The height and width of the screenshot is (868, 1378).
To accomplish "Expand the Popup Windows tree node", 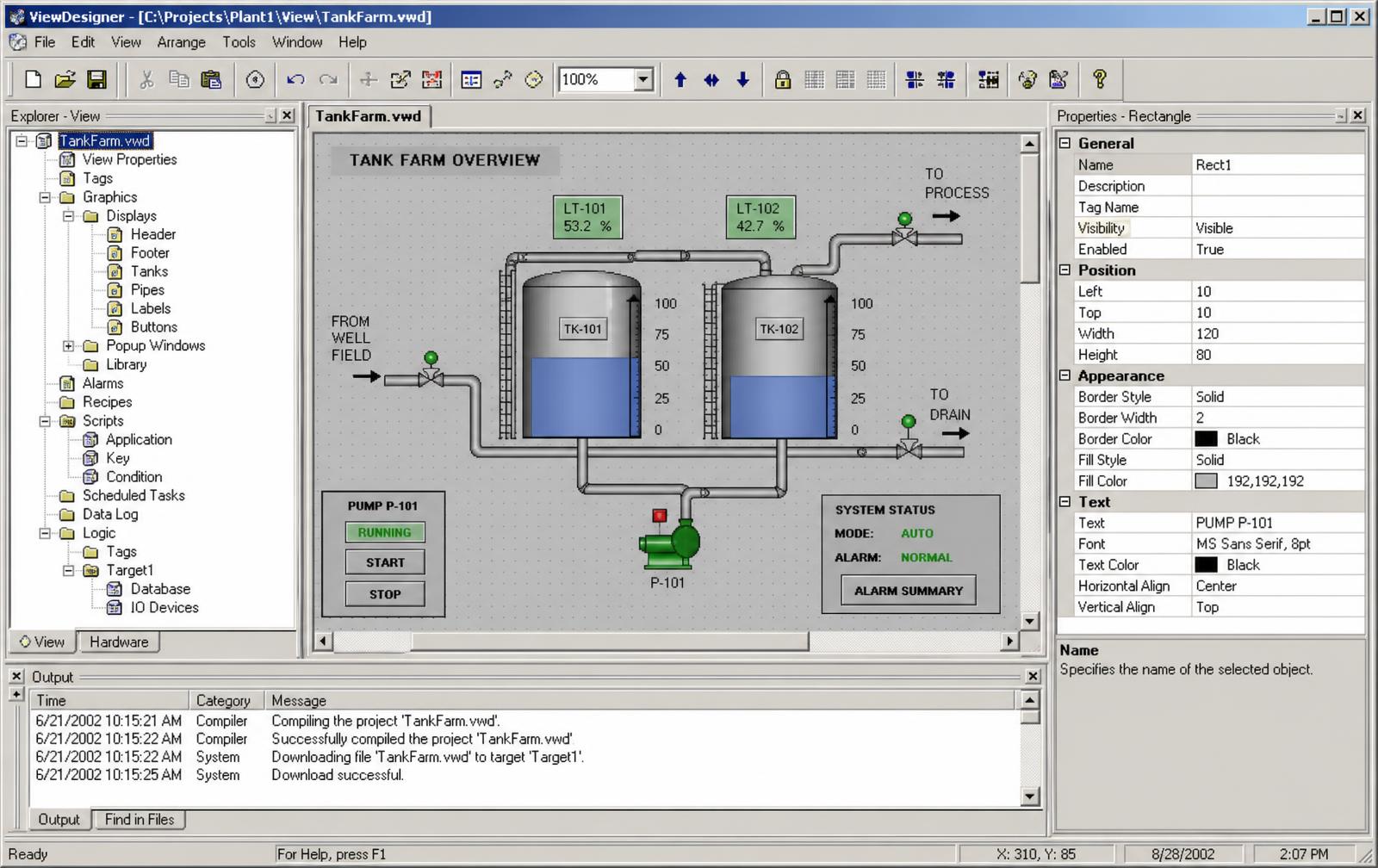I will (68, 346).
